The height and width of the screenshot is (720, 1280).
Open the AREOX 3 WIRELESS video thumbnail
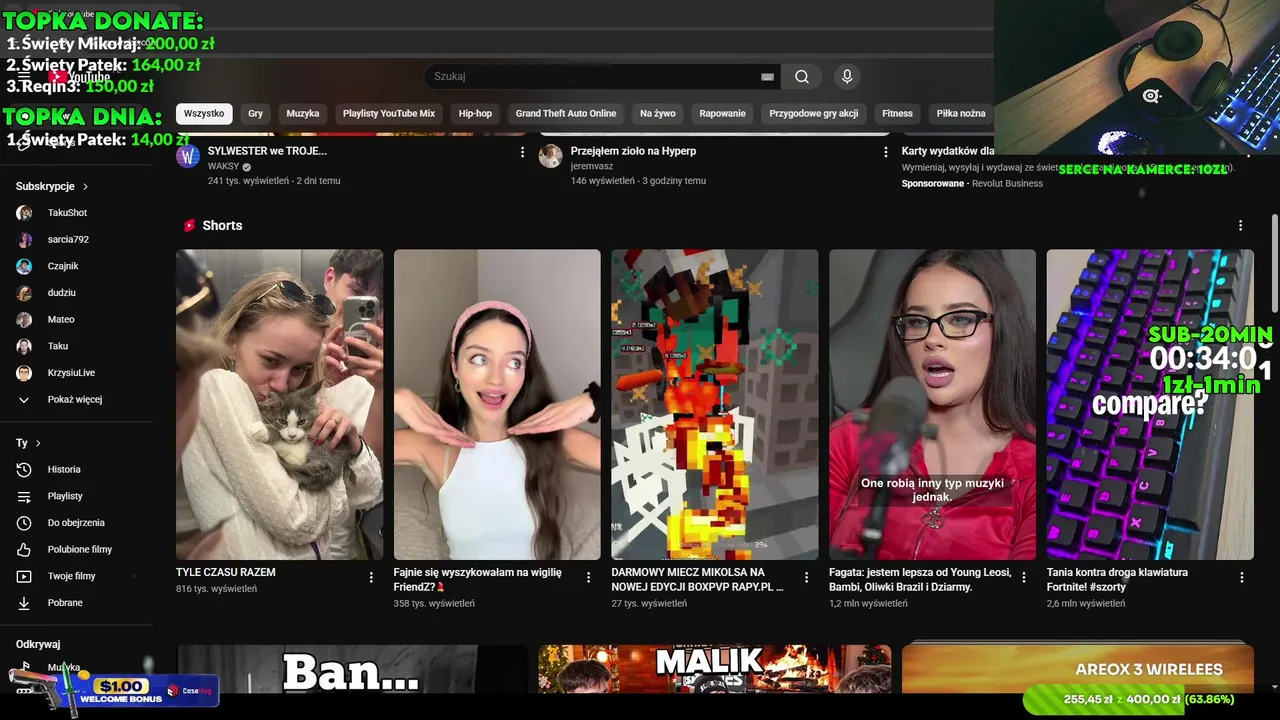[1078, 669]
